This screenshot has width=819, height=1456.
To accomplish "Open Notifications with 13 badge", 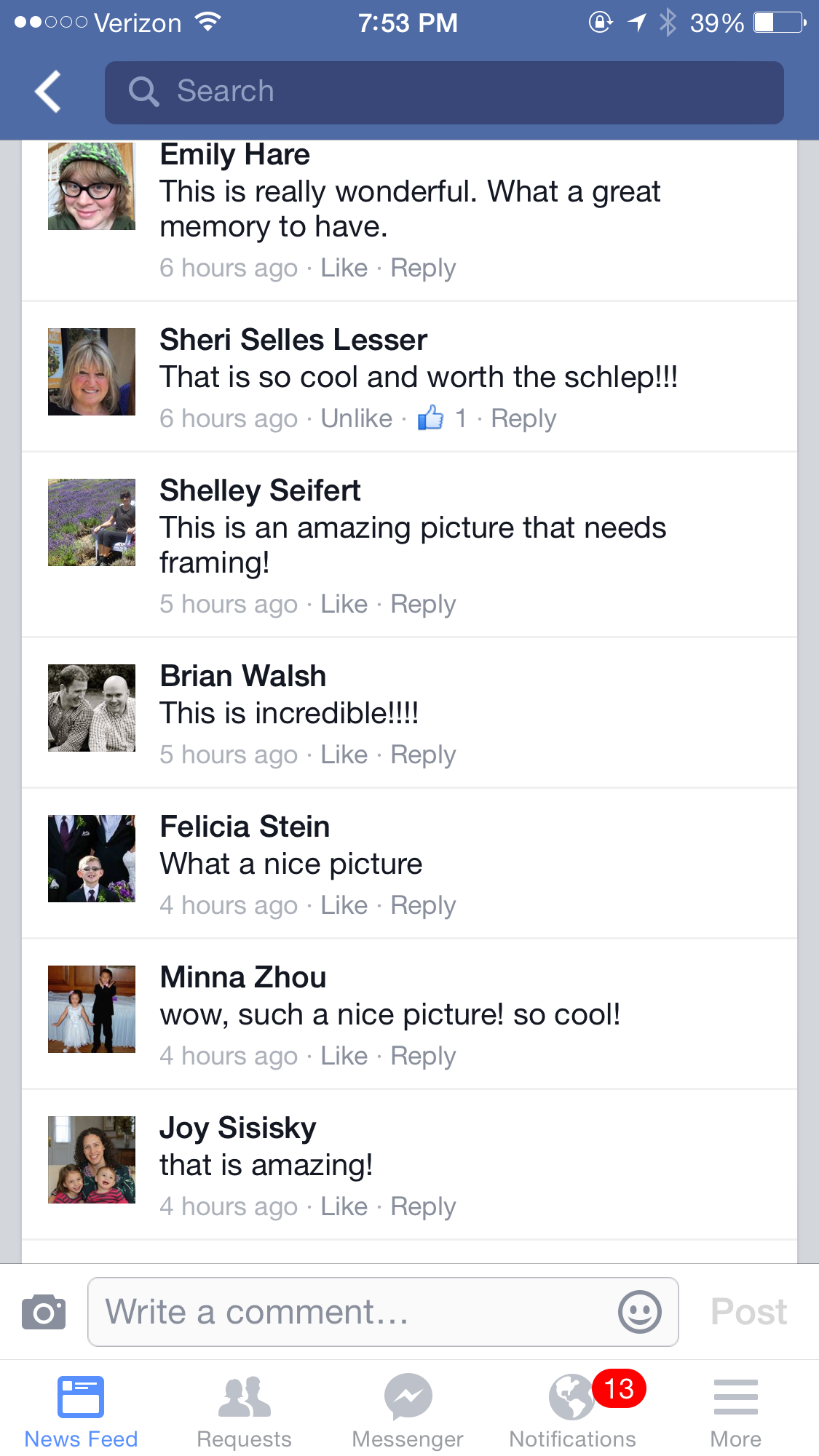I will [573, 1410].
